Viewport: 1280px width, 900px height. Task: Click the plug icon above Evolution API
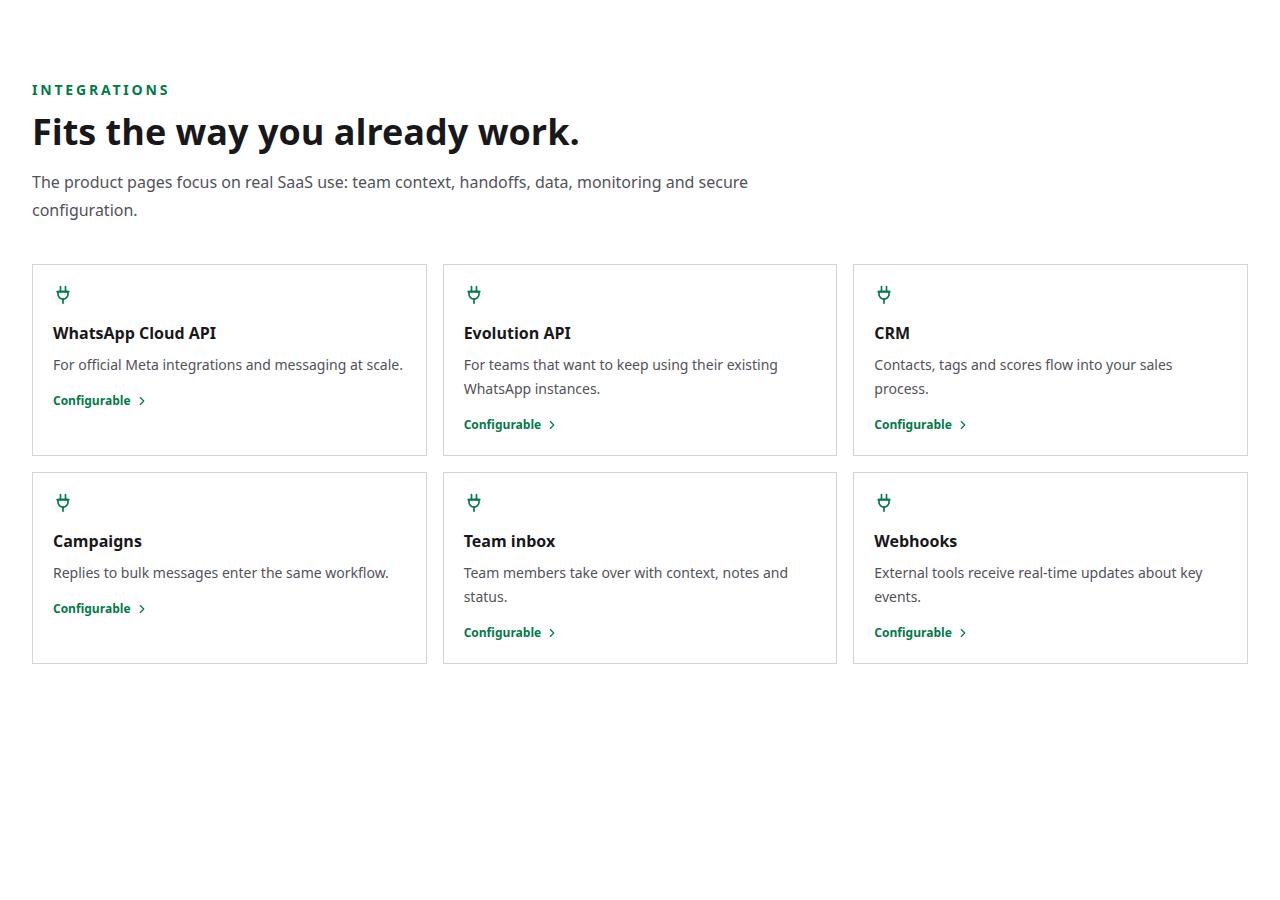(x=474, y=294)
